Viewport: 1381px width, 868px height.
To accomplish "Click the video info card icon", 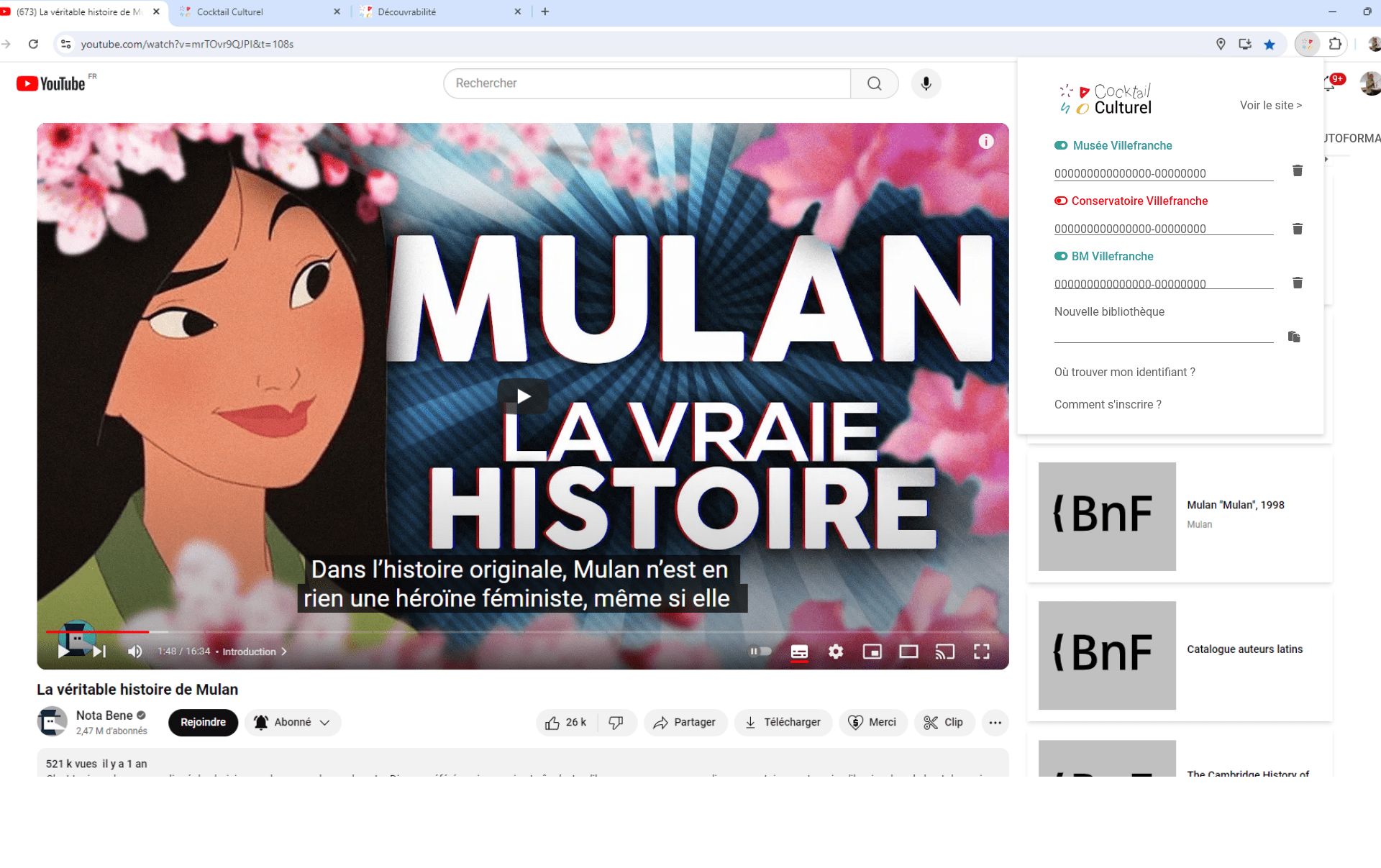I will pos(985,142).
